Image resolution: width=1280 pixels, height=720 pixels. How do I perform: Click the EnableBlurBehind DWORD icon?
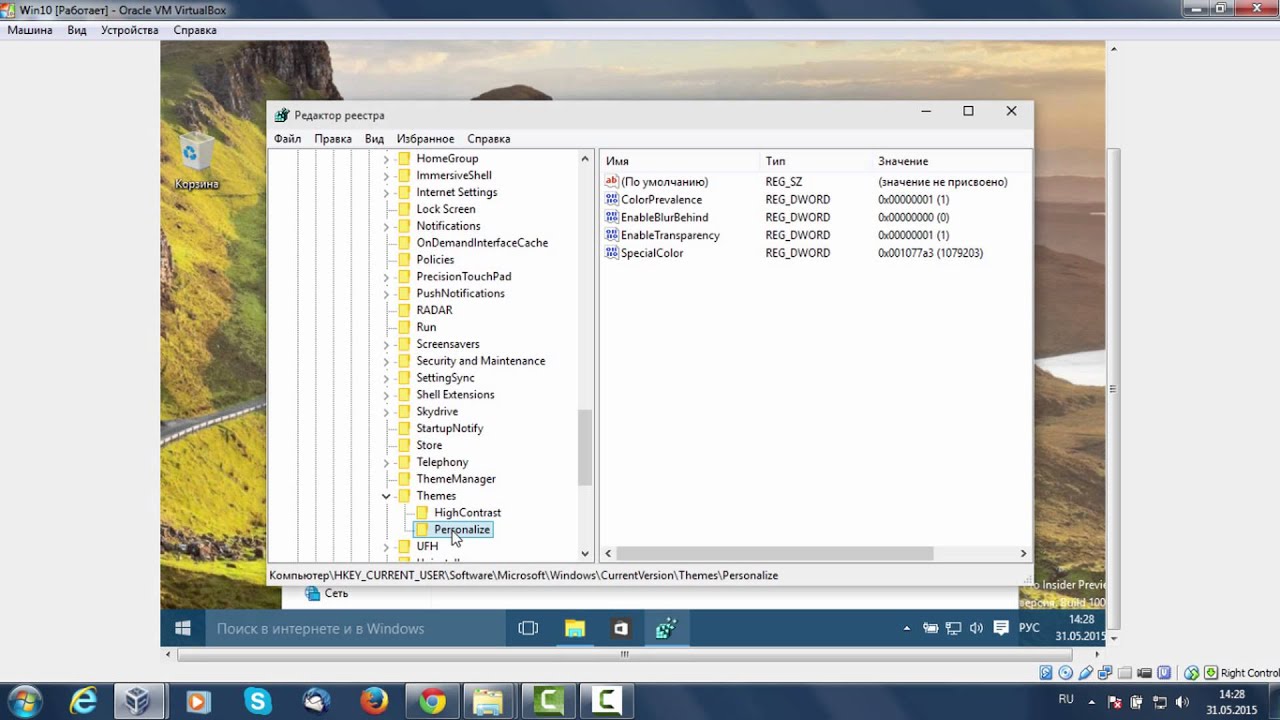click(612, 218)
